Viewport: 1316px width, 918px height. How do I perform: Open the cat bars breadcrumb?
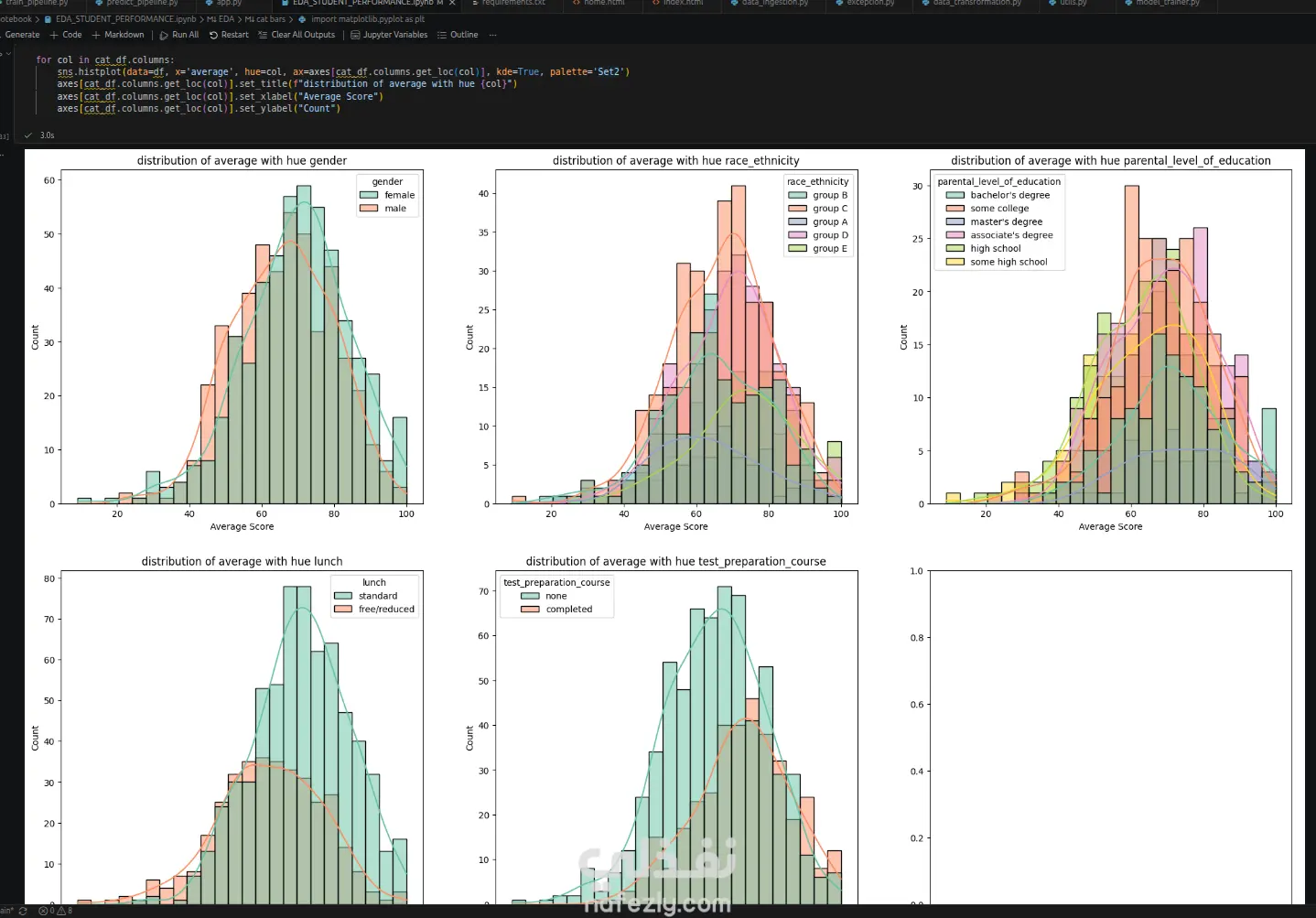pos(265,19)
